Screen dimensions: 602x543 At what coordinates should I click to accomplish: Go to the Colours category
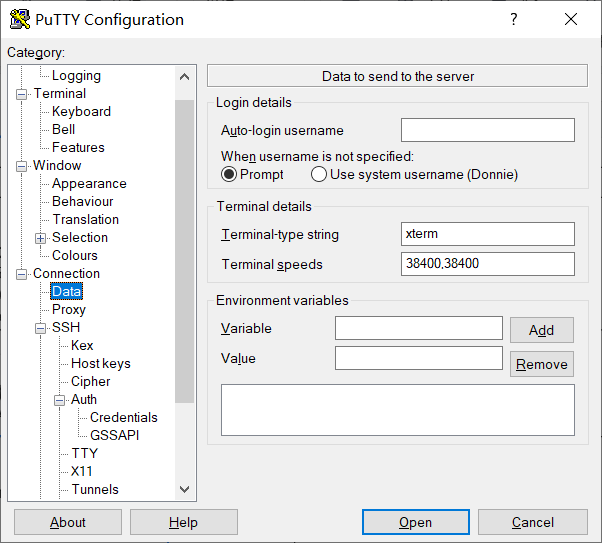75,255
